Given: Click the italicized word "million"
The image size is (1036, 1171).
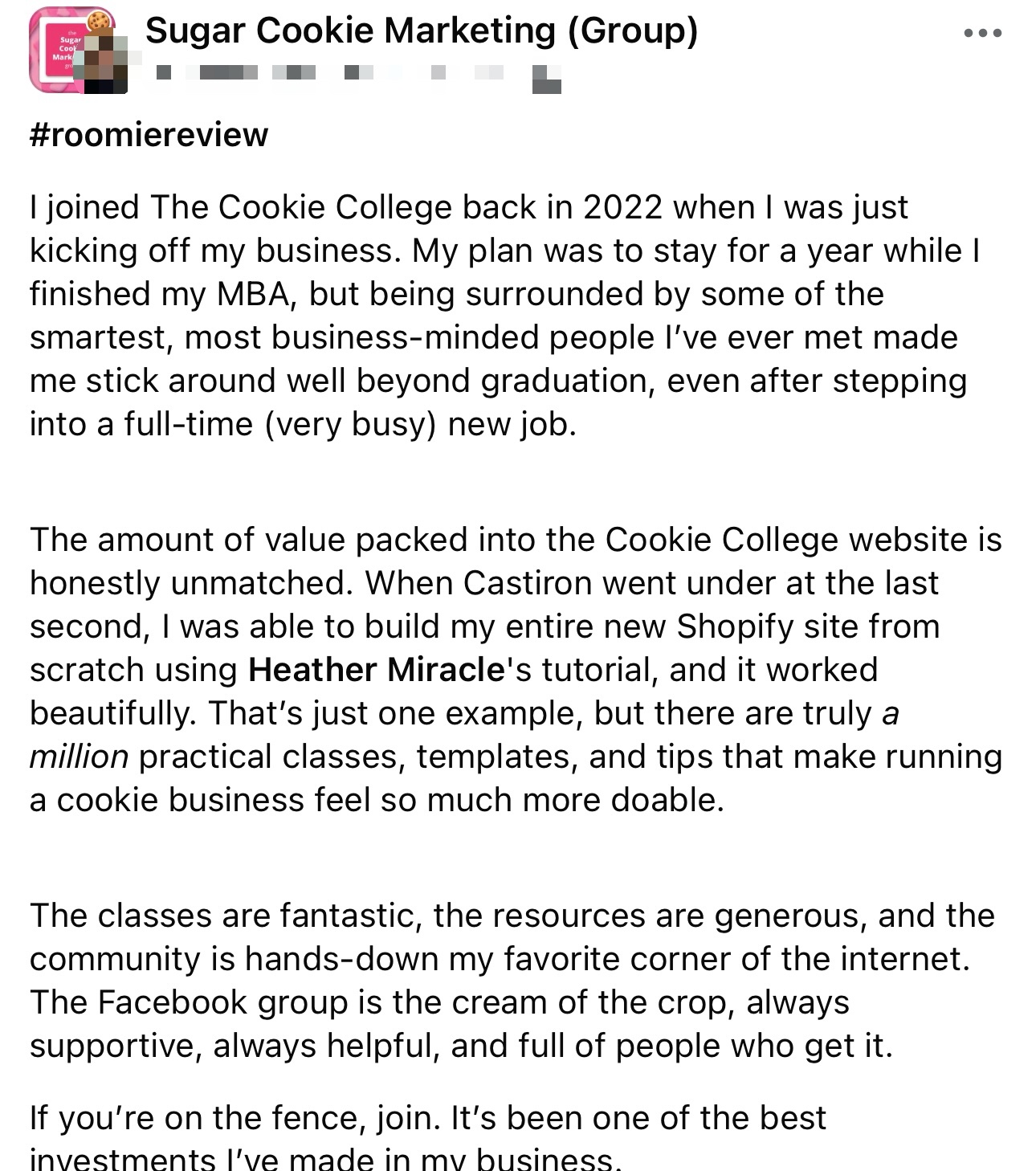Looking at the screenshot, I should coord(79,757).
